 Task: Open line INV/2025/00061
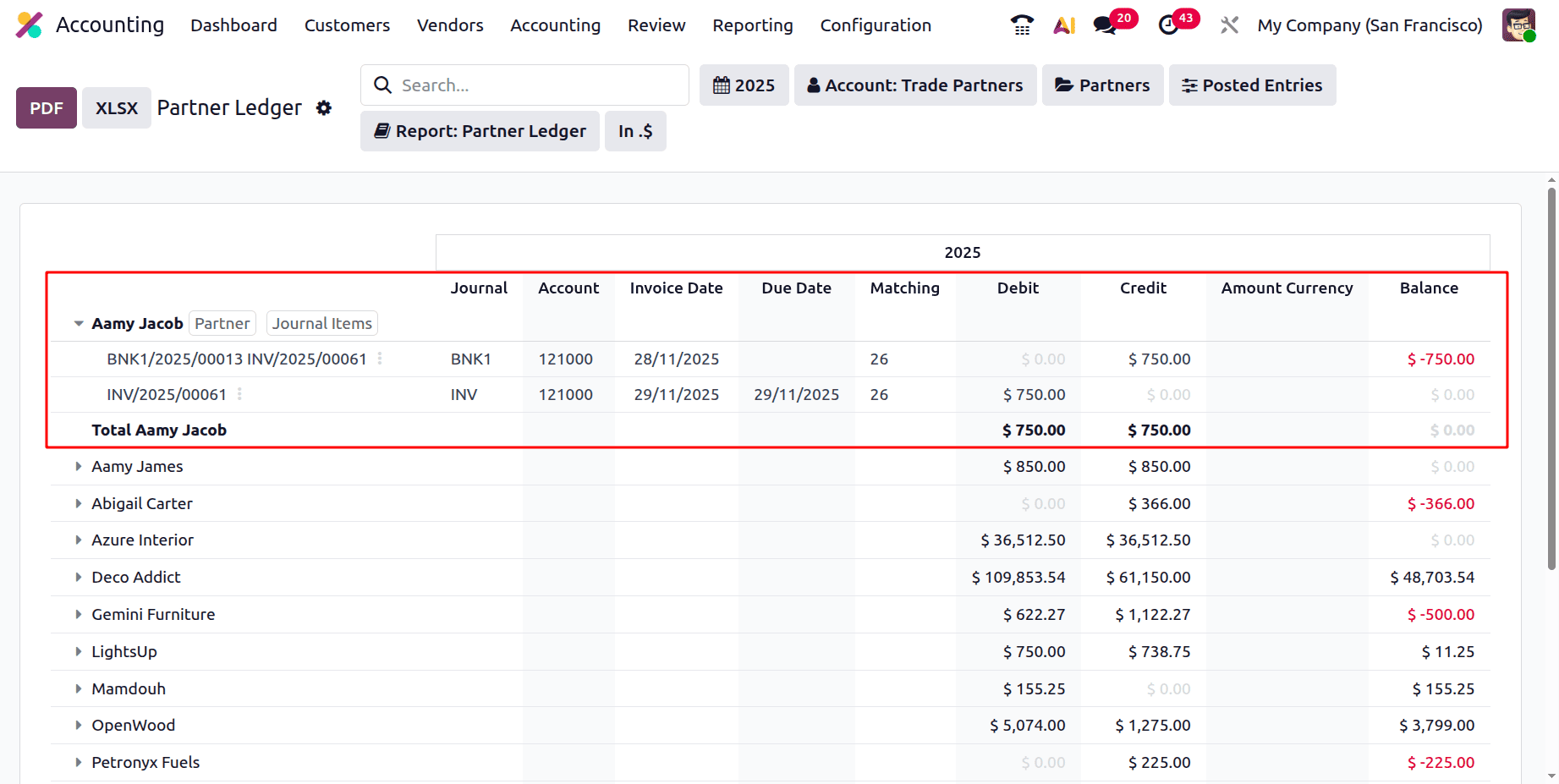click(x=167, y=395)
